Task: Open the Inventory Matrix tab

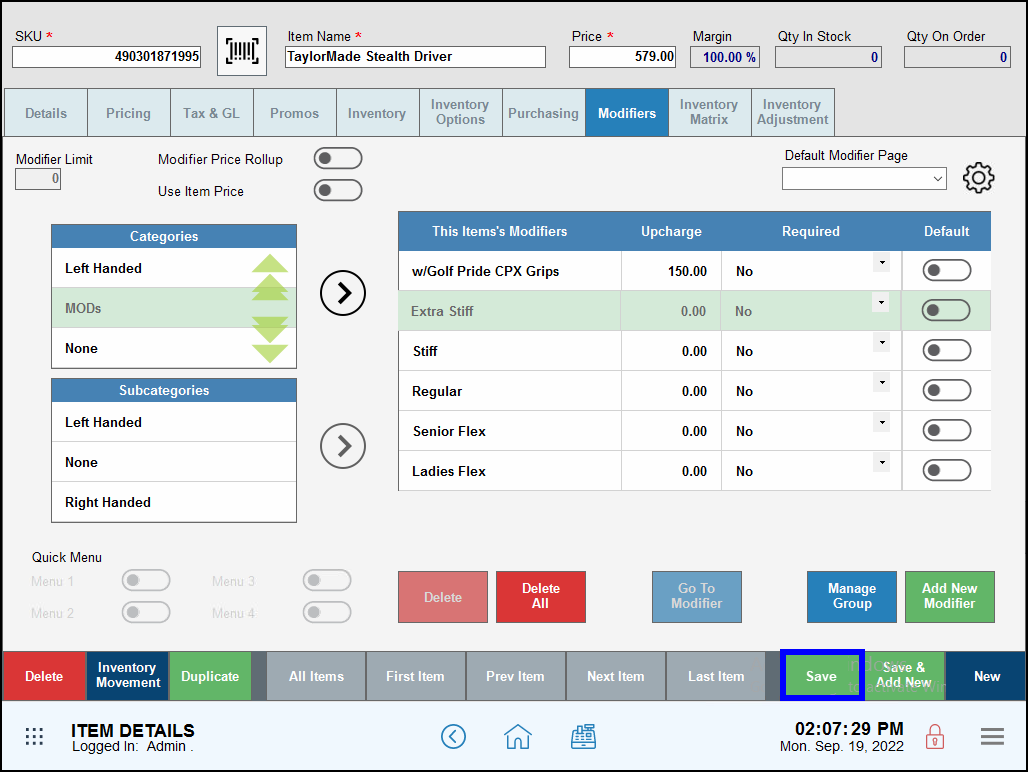Action: point(709,112)
